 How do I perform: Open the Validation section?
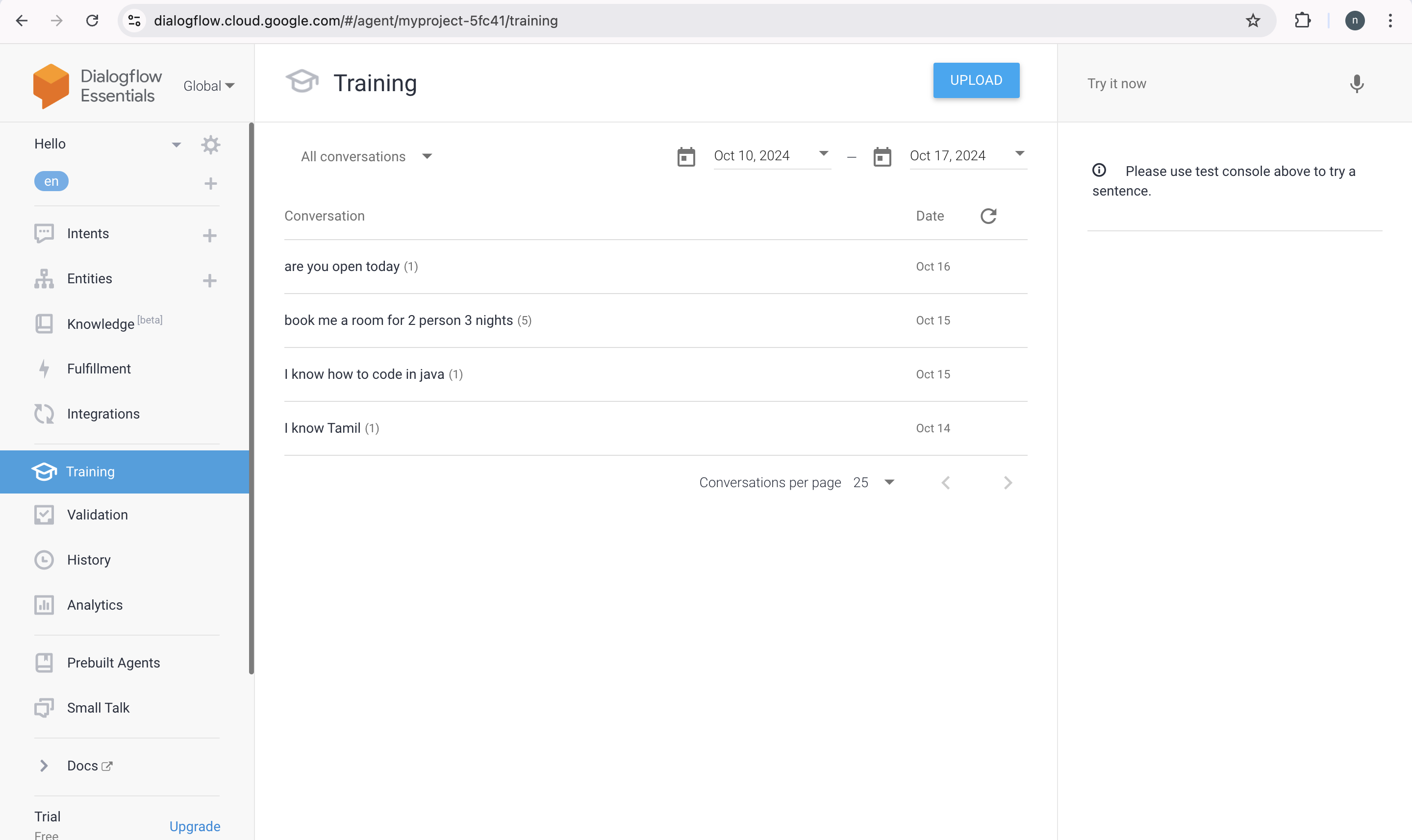click(98, 514)
